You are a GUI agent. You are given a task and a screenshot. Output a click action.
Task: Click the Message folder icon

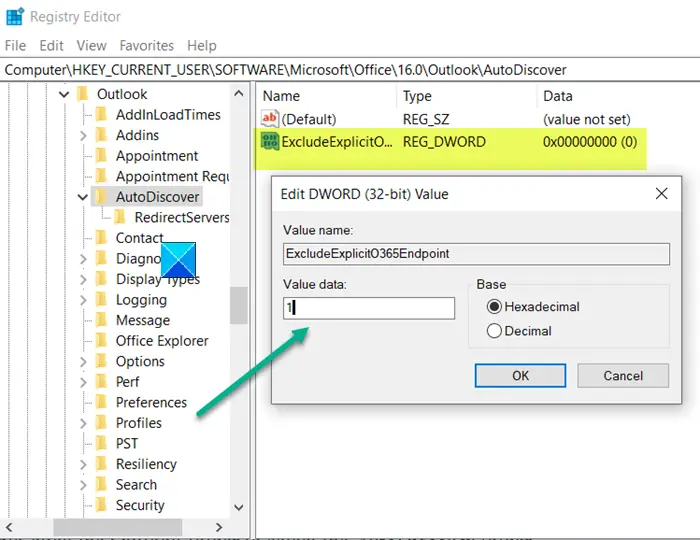coord(102,320)
